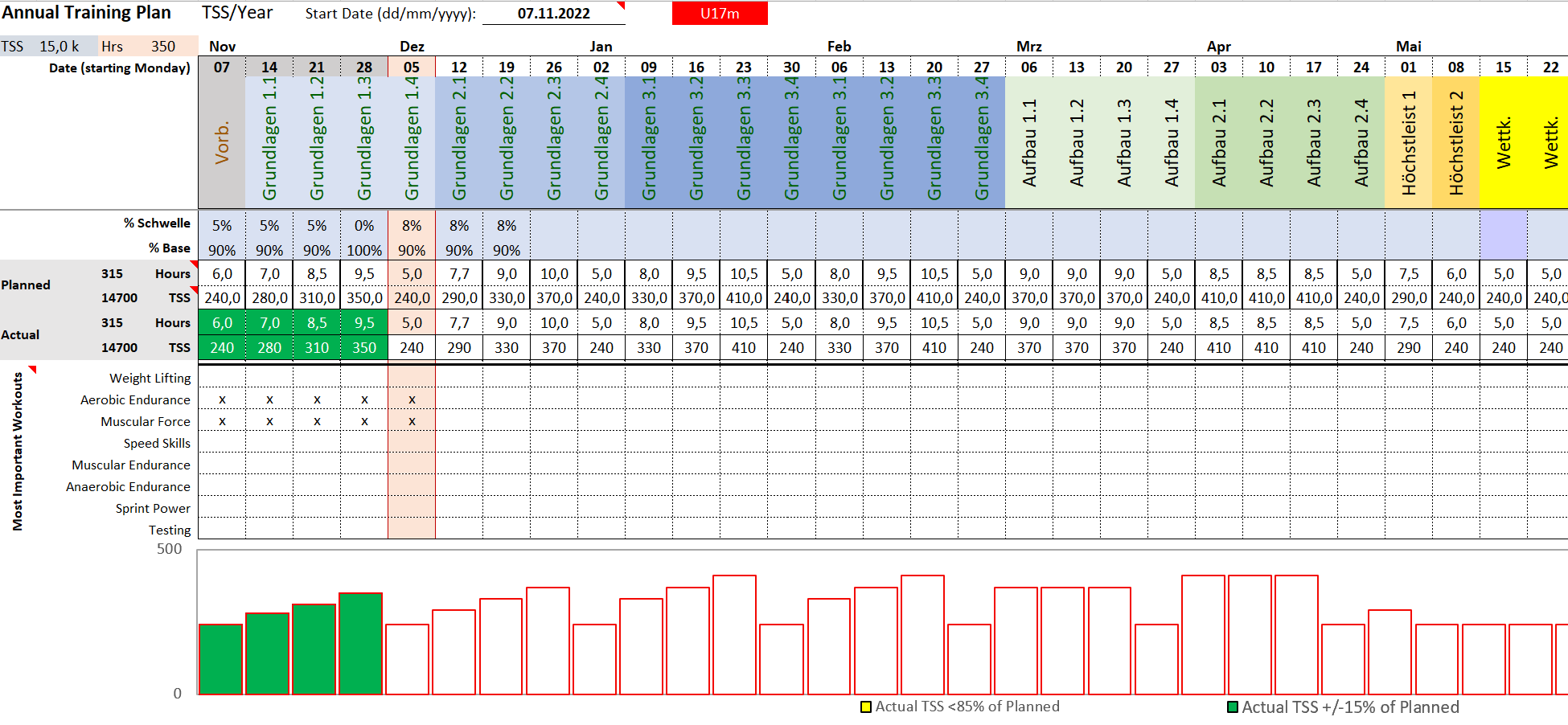1568x725 pixels.
Task: Select the Testing row label
Action: (x=170, y=530)
